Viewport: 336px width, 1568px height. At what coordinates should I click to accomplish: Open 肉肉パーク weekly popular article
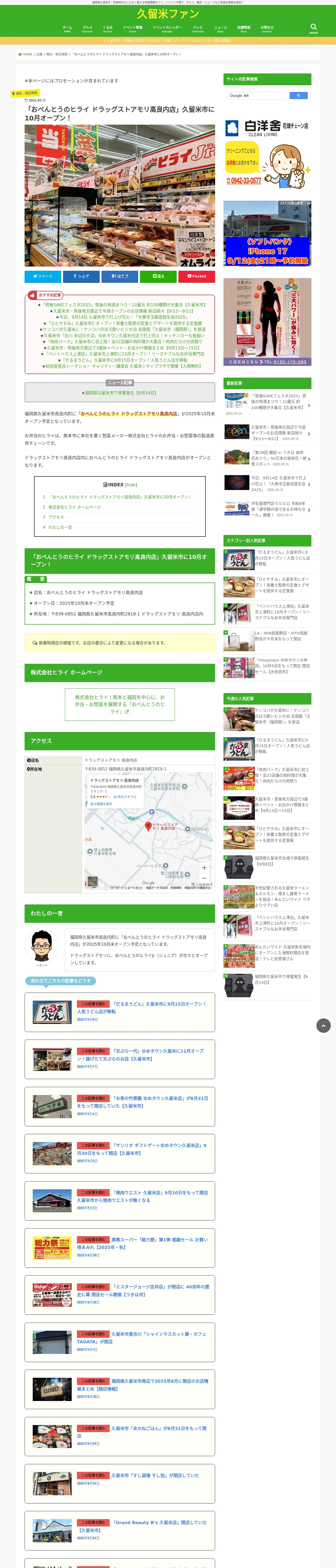pyautogui.click(x=267, y=778)
